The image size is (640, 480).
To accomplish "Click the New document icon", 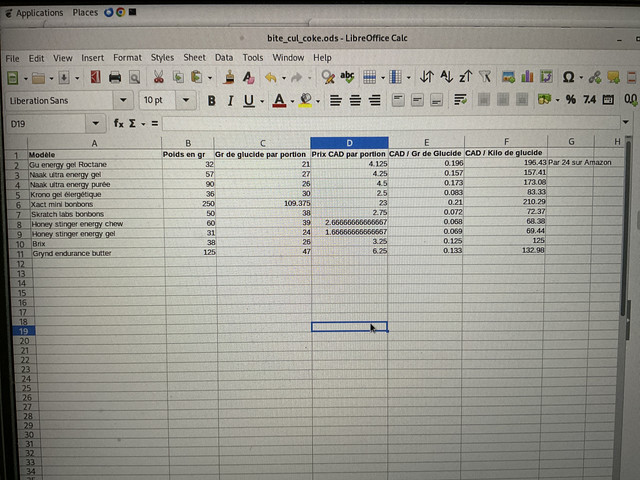I will point(13,78).
